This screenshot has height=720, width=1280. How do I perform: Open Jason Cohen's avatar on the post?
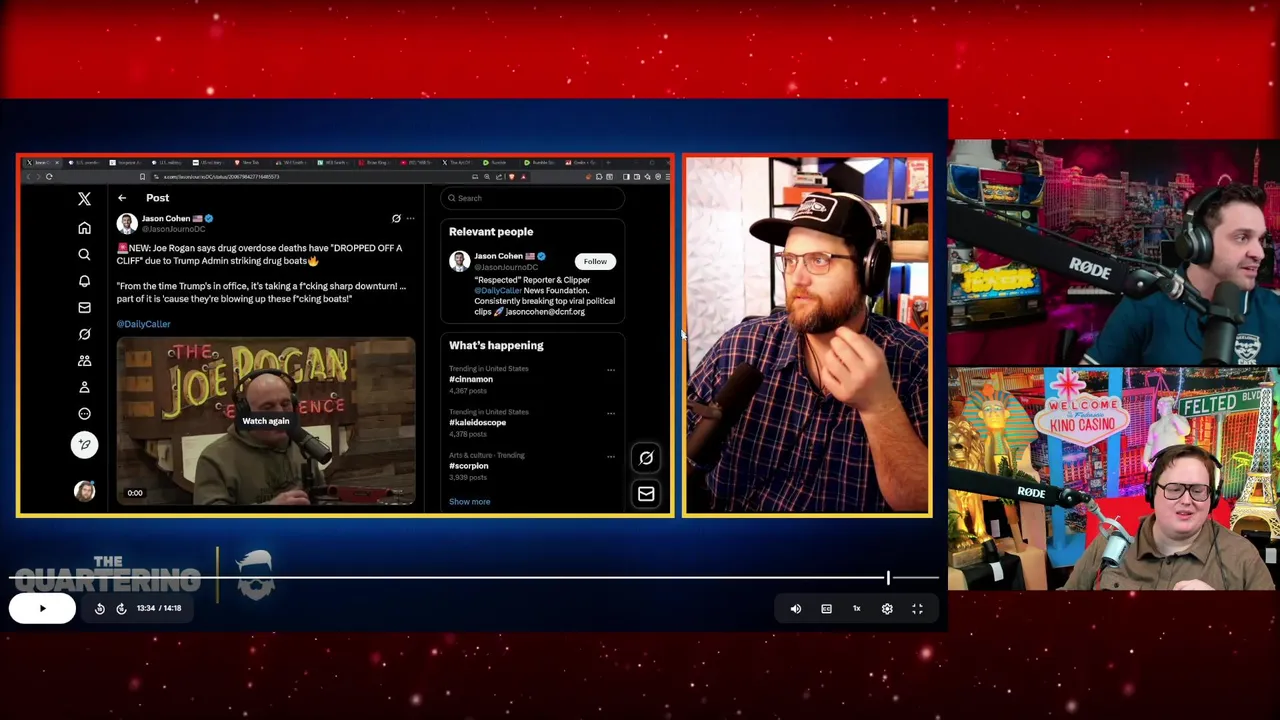pos(126,223)
